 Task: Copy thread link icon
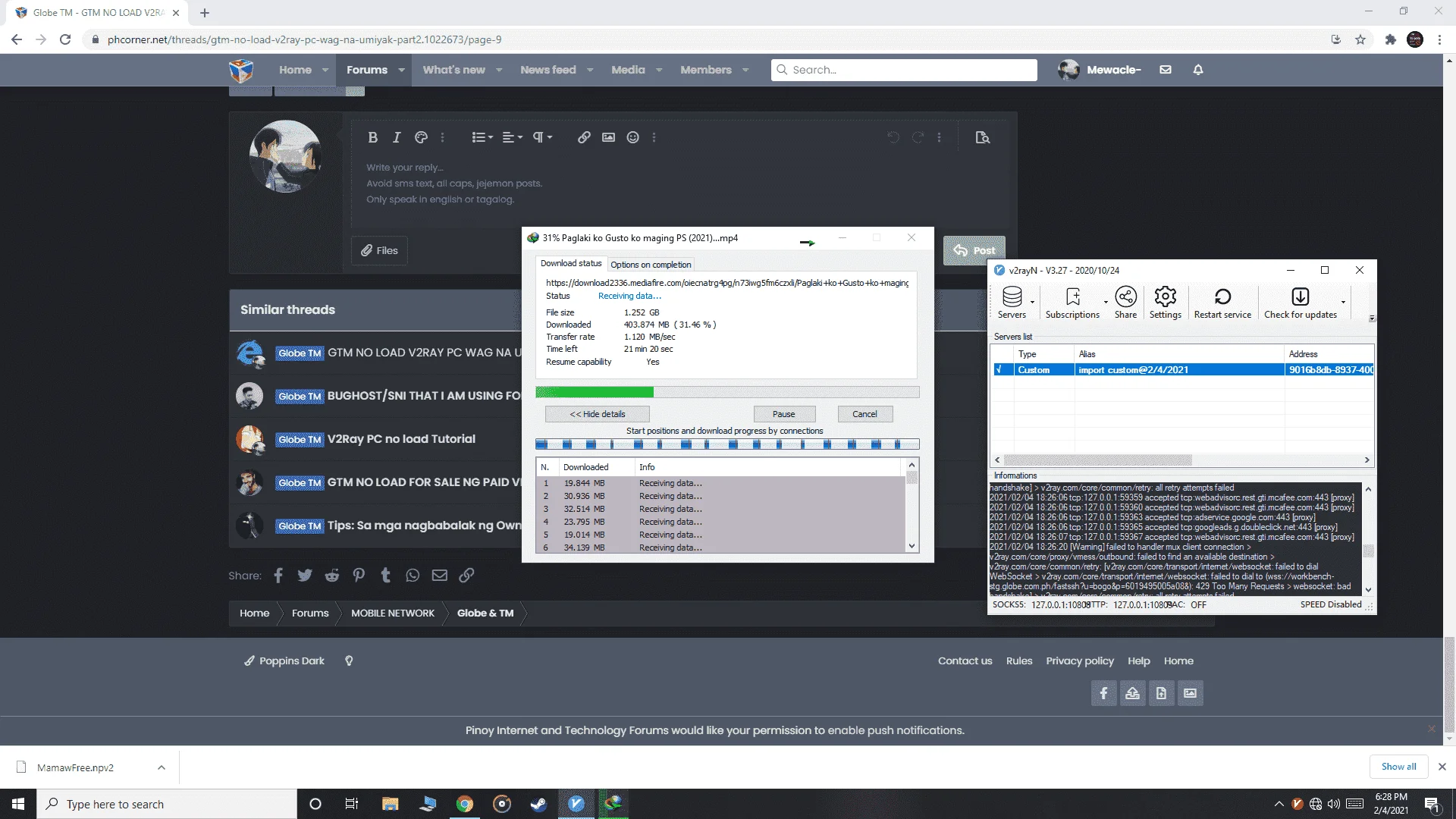tap(466, 576)
